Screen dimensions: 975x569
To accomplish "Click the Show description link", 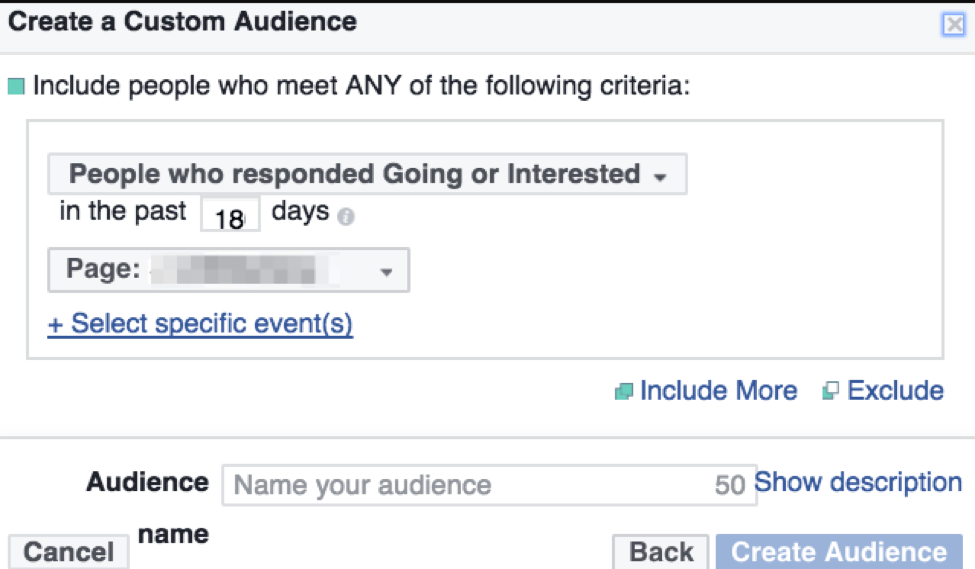I will [857, 482].
